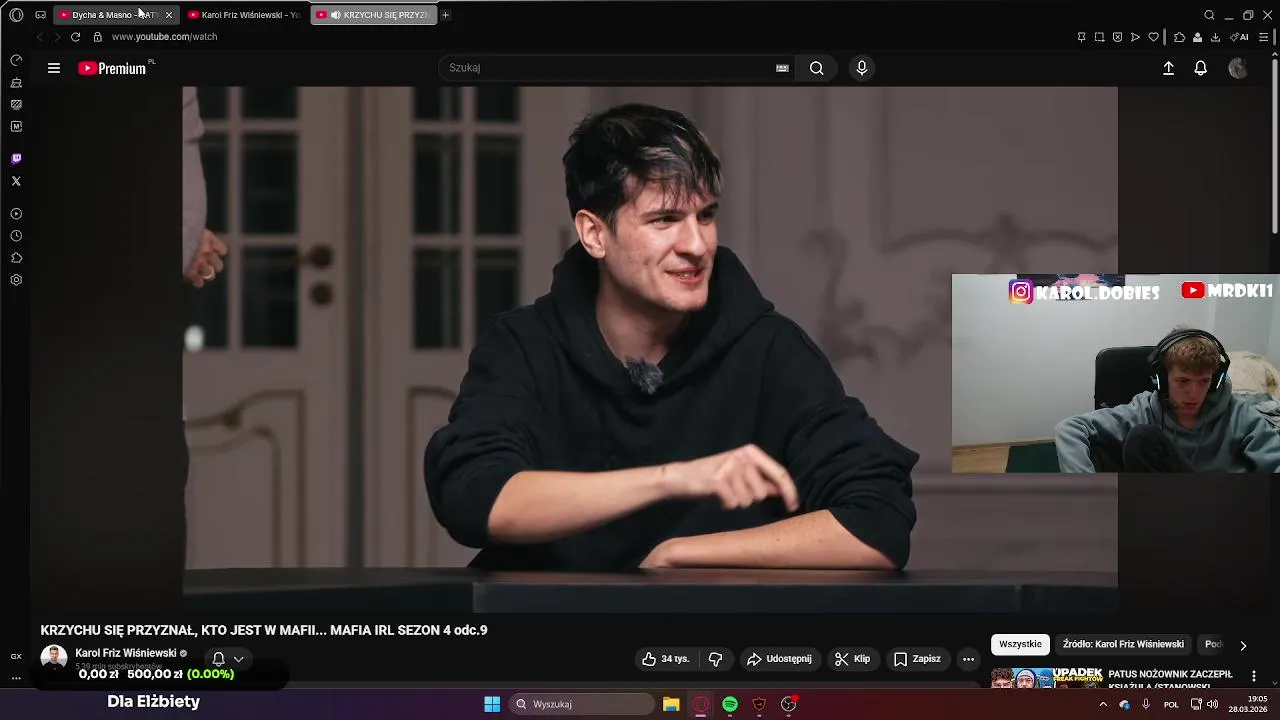Open the profile account toolbar icon
The image size is (1280, 720).
pyautogui.click(x=1197, y=37)
